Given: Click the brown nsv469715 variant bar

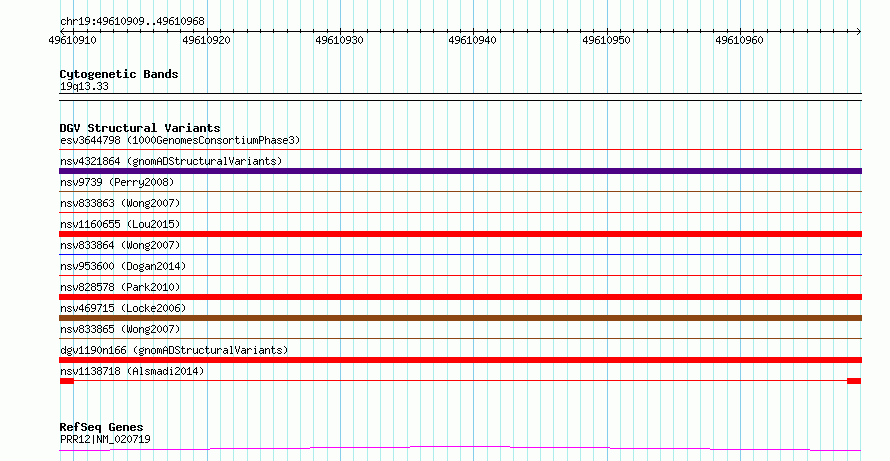Looking at the screenshot, I should pyautogui.click(x=460, y=318).
